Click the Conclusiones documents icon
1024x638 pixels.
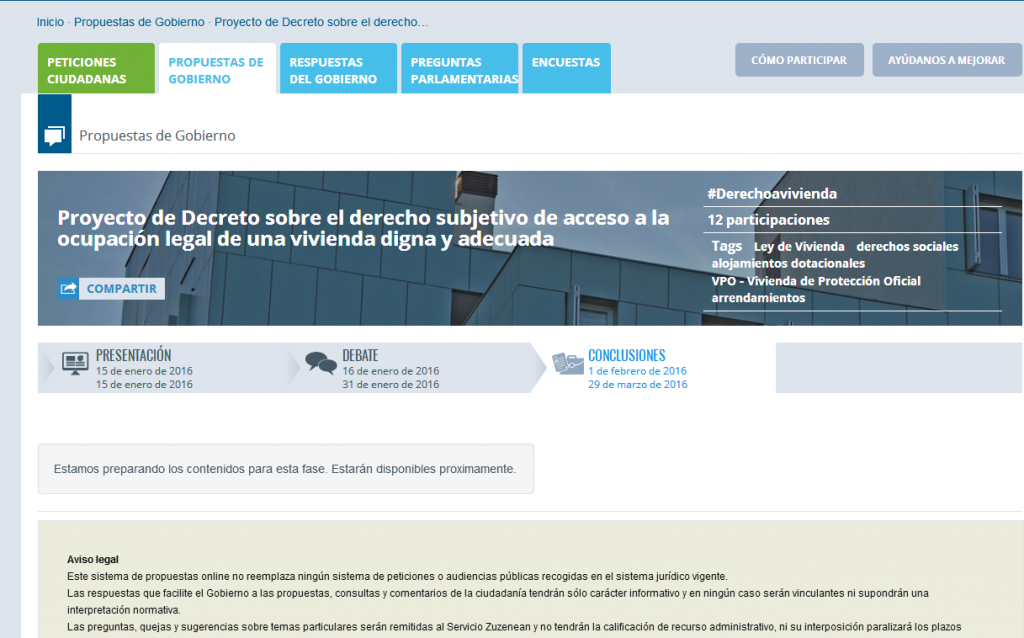(568, 364)
